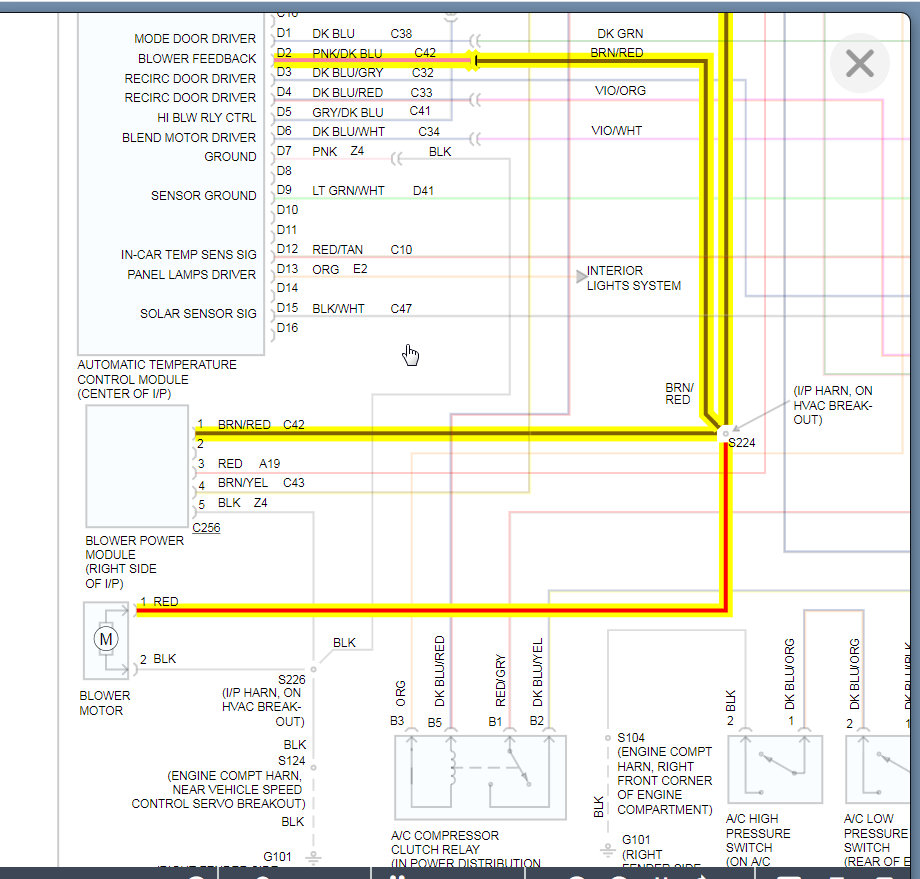Click the C256 connector label

206,527
